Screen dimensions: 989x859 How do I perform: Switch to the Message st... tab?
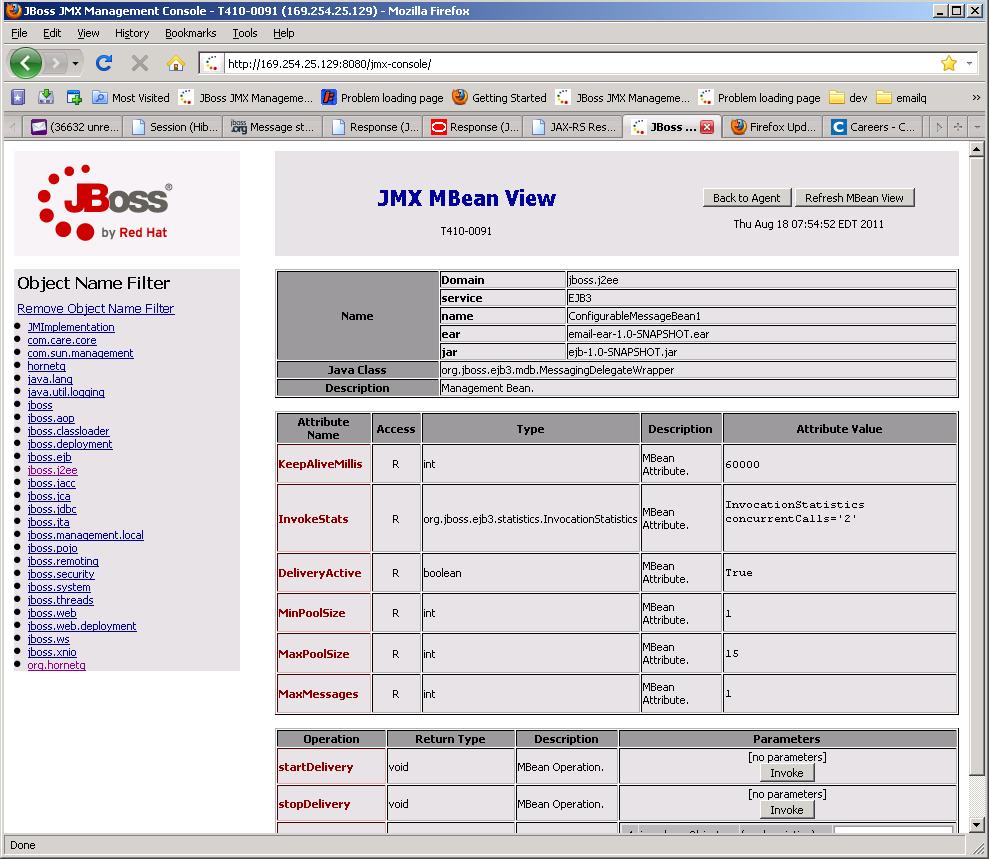coord(272,127)
